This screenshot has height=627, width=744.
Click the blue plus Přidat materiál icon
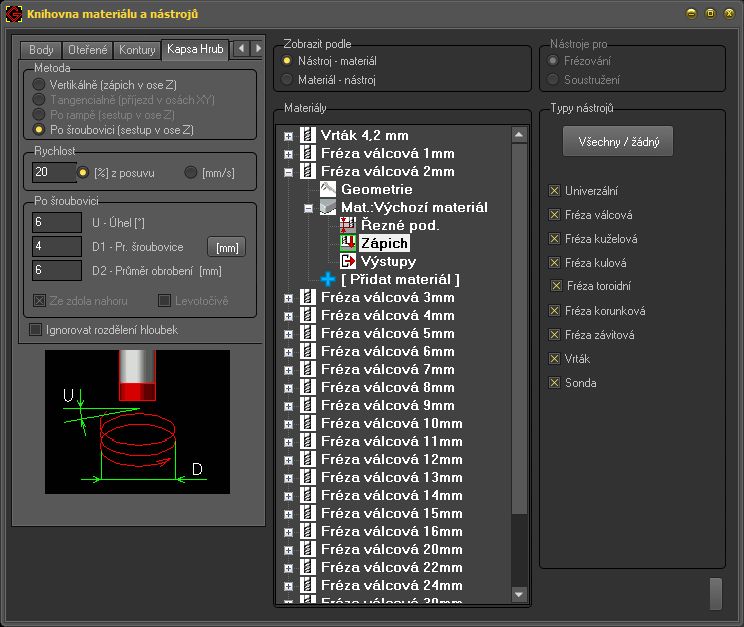329,279
